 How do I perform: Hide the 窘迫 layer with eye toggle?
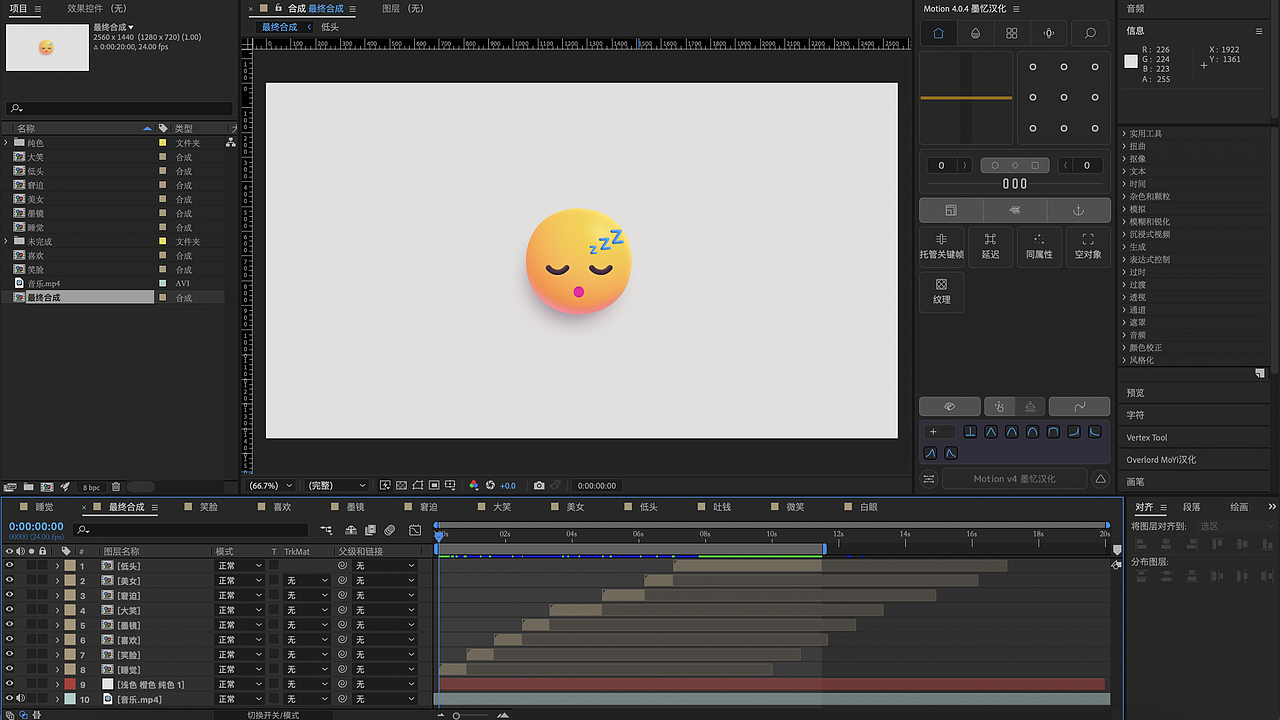coord(9,596)
